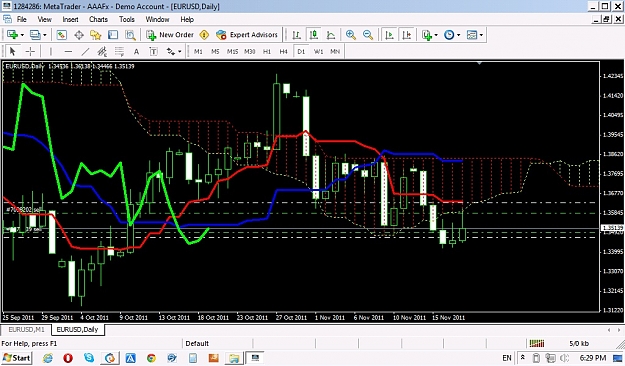Click the yellow diamond alert icon
The height and width of the screenshot is (366, 625).
pyautogui.click(x=204, y=35)
